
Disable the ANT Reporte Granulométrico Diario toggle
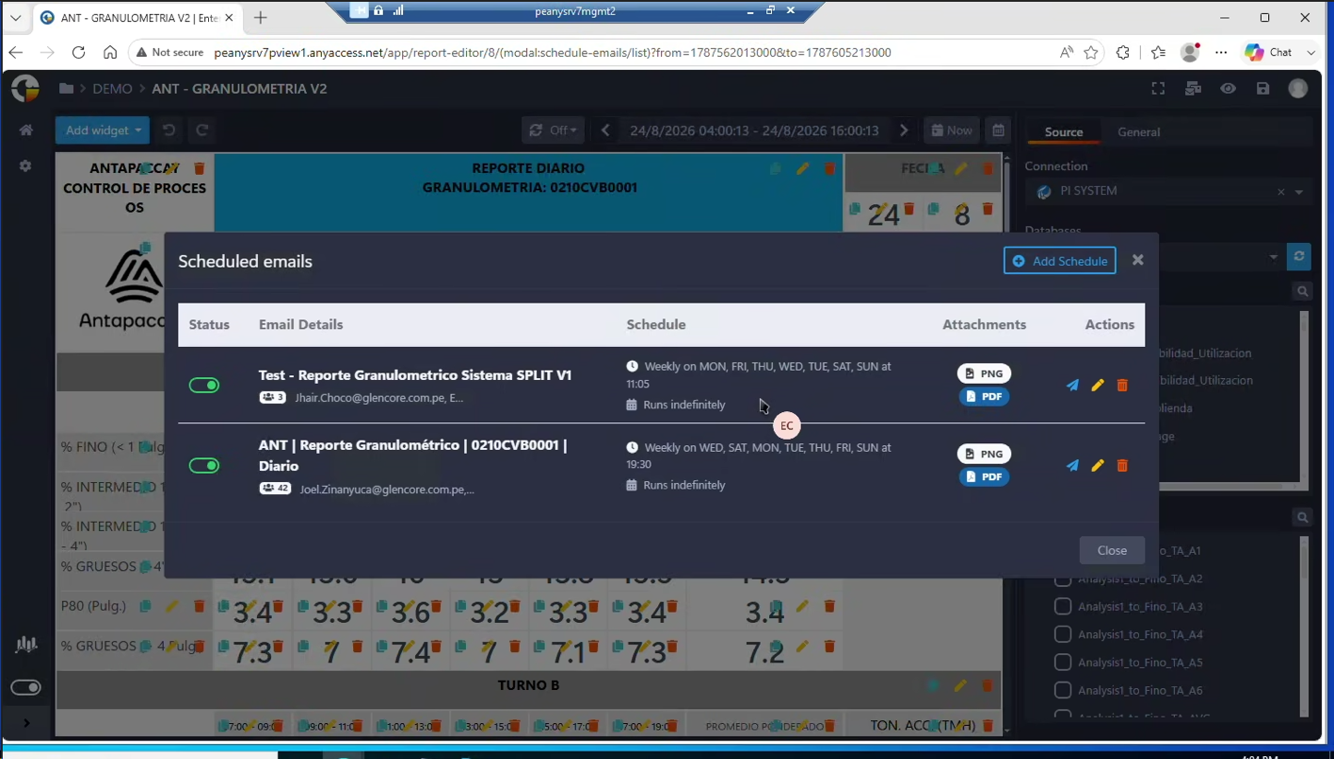pos(204,465)
